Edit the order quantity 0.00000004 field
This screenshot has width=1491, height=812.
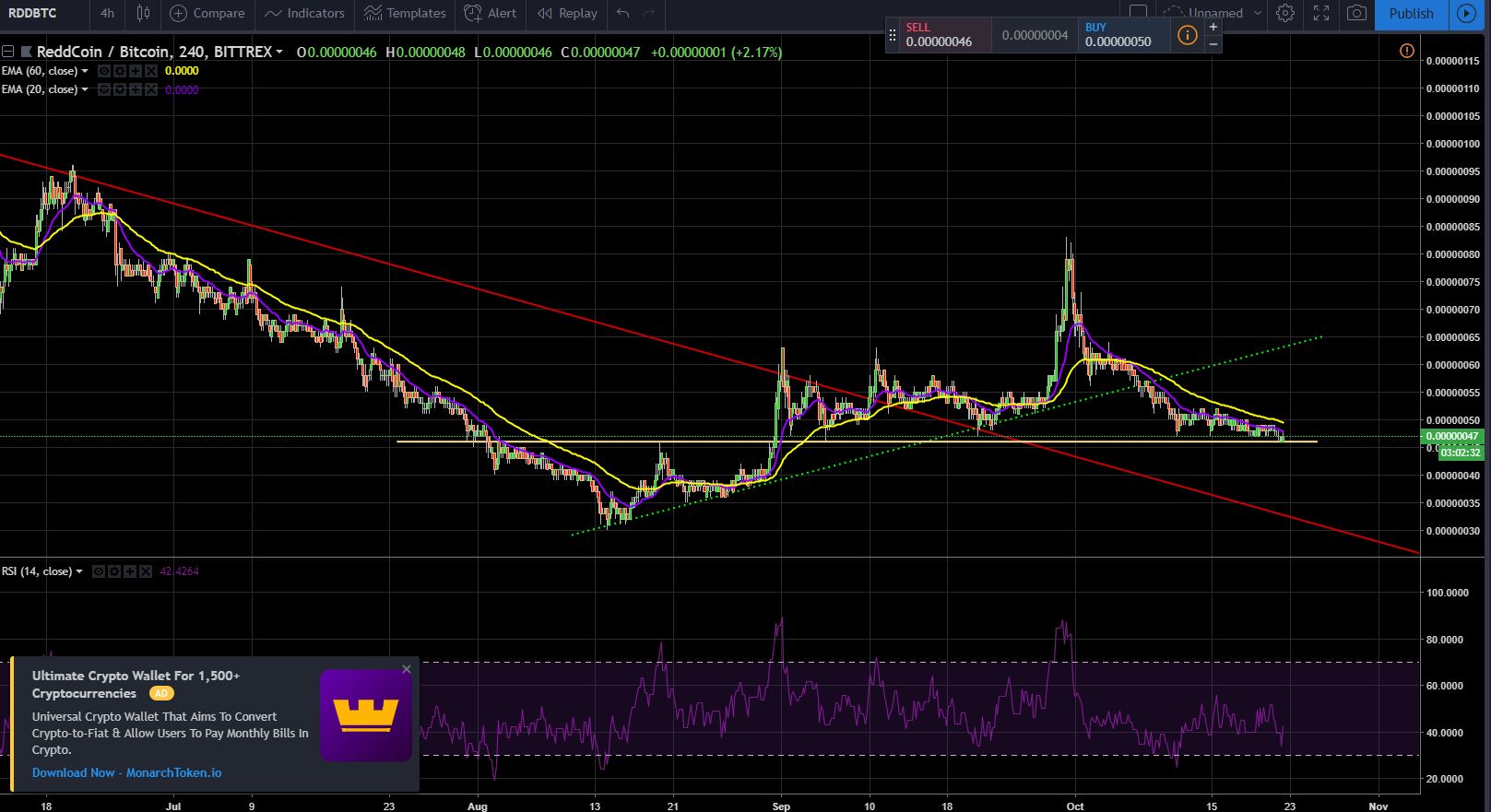(1035, 35)
